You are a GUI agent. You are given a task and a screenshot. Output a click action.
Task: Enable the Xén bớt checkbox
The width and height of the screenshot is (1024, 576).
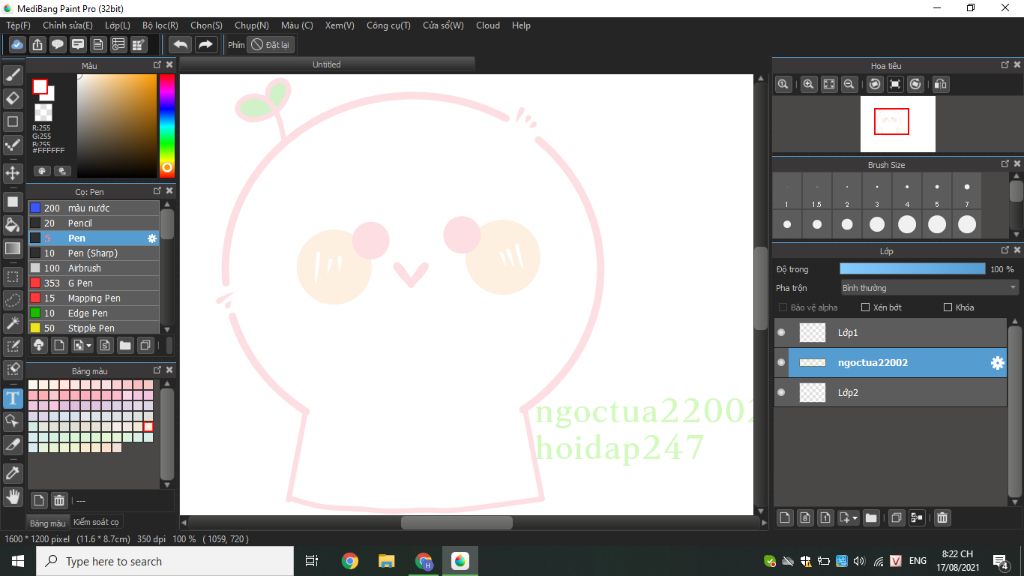[x=865, y=307]
